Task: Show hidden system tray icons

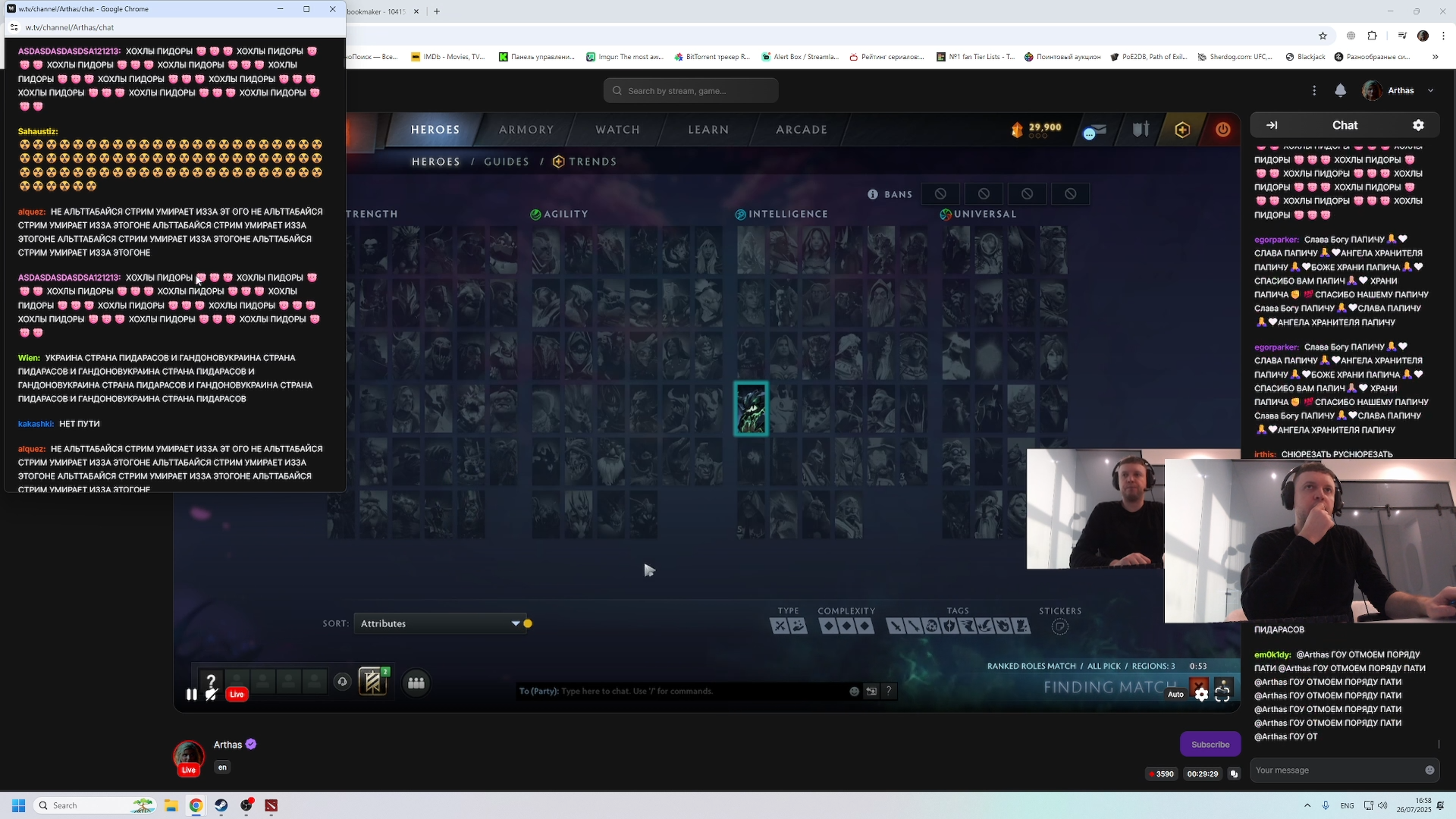Action: pos(1307,805)
